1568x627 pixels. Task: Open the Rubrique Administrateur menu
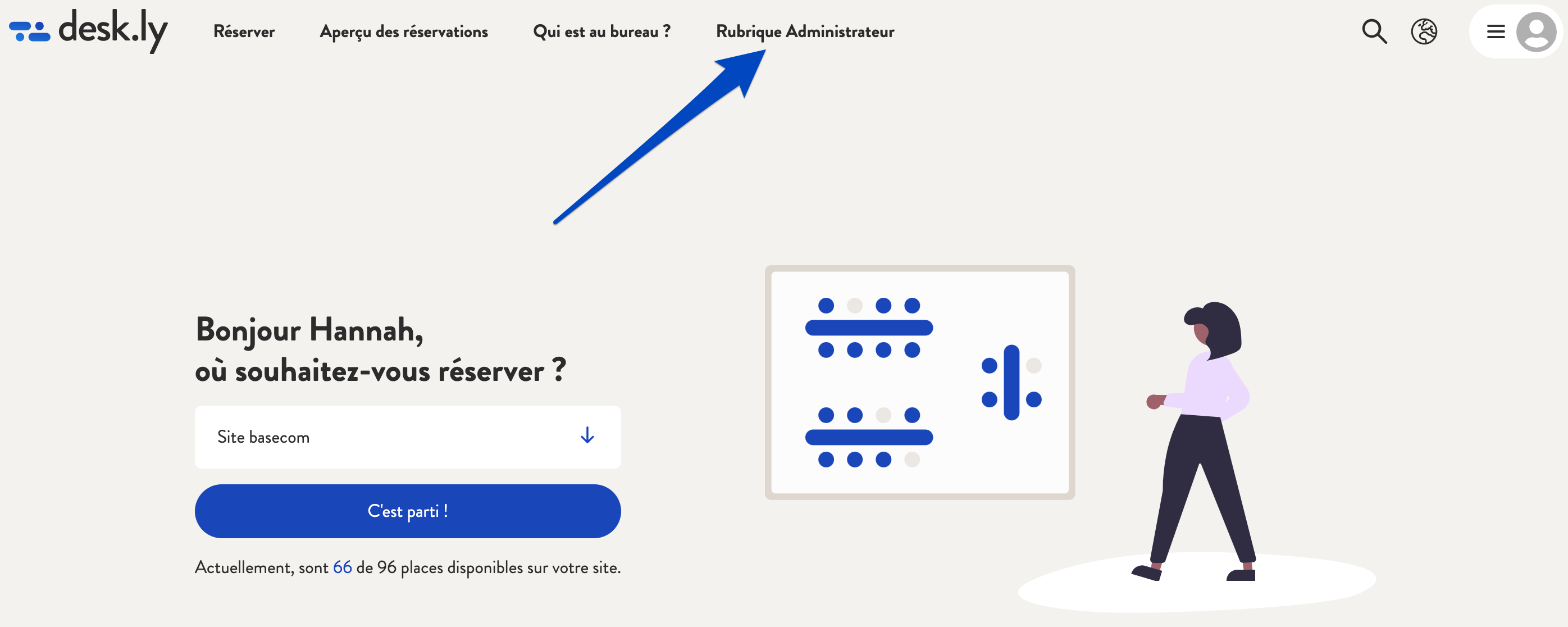point(805,30)
